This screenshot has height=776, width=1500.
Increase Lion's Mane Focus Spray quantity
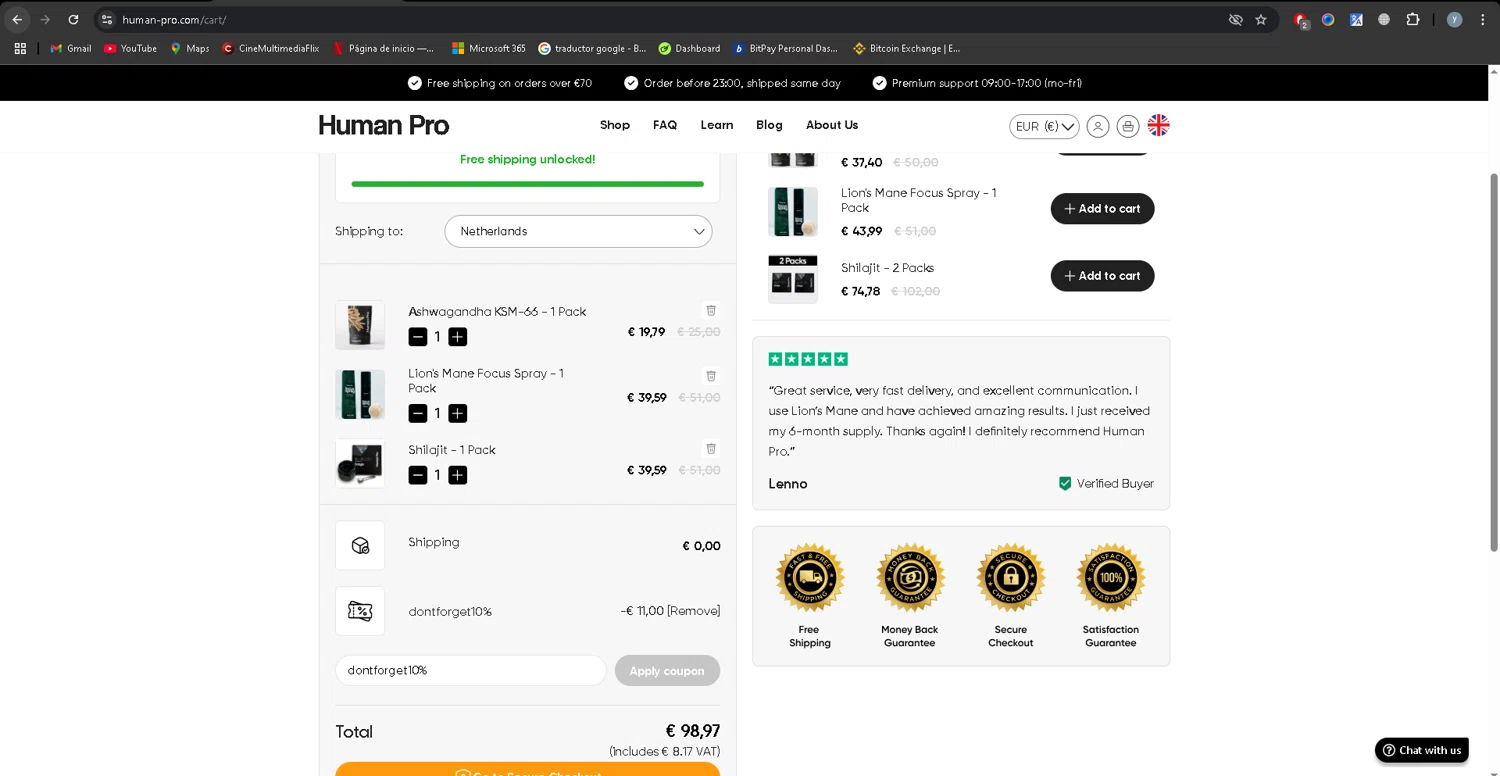click(457, 413)
